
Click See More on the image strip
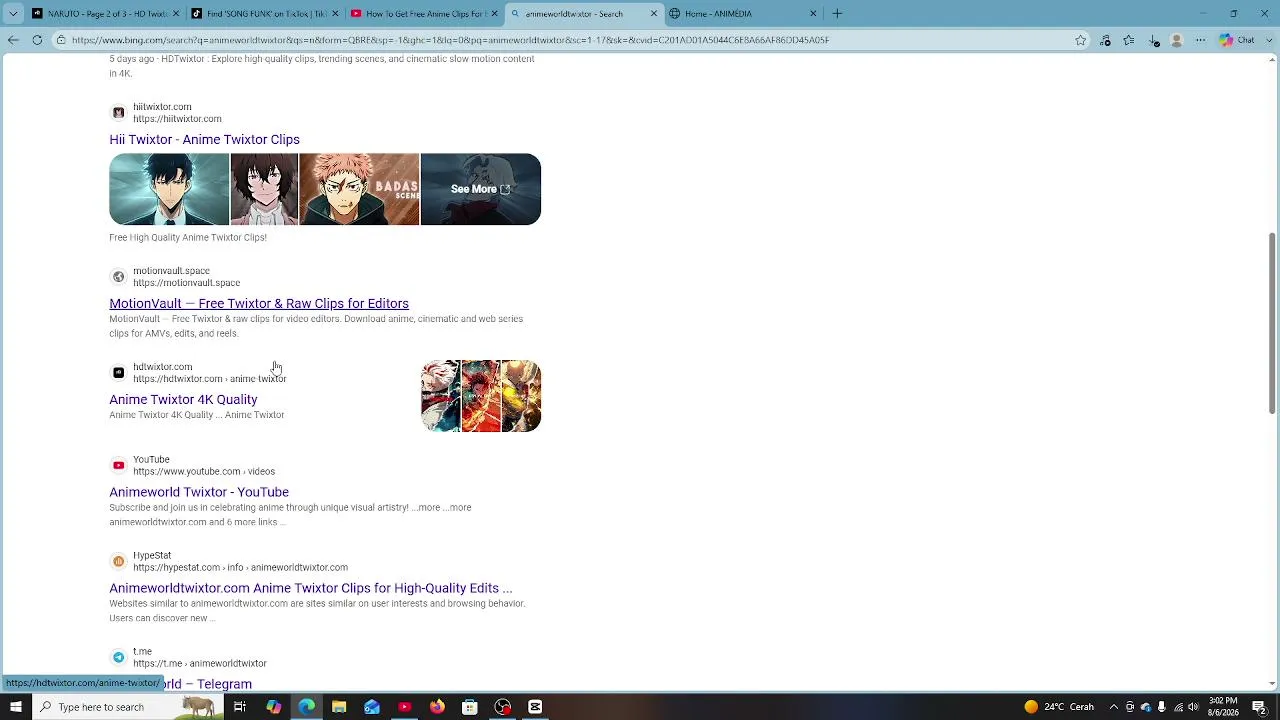[x=480, y=189]
